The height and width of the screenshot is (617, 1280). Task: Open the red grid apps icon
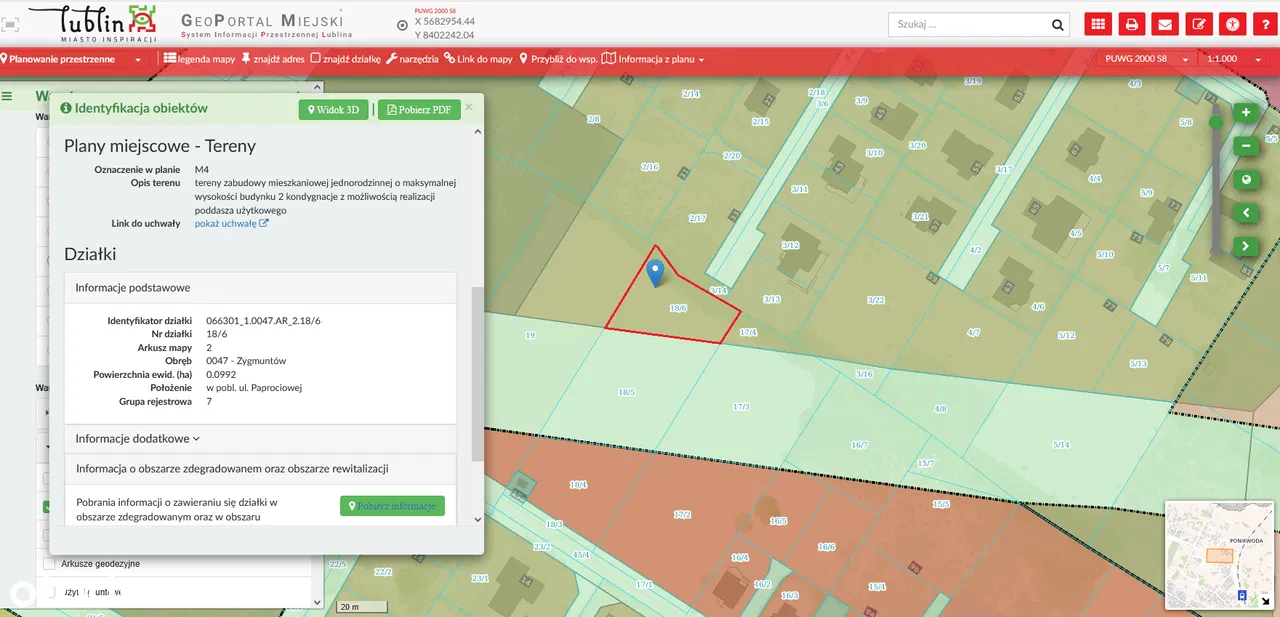(x=1098, y=25)
